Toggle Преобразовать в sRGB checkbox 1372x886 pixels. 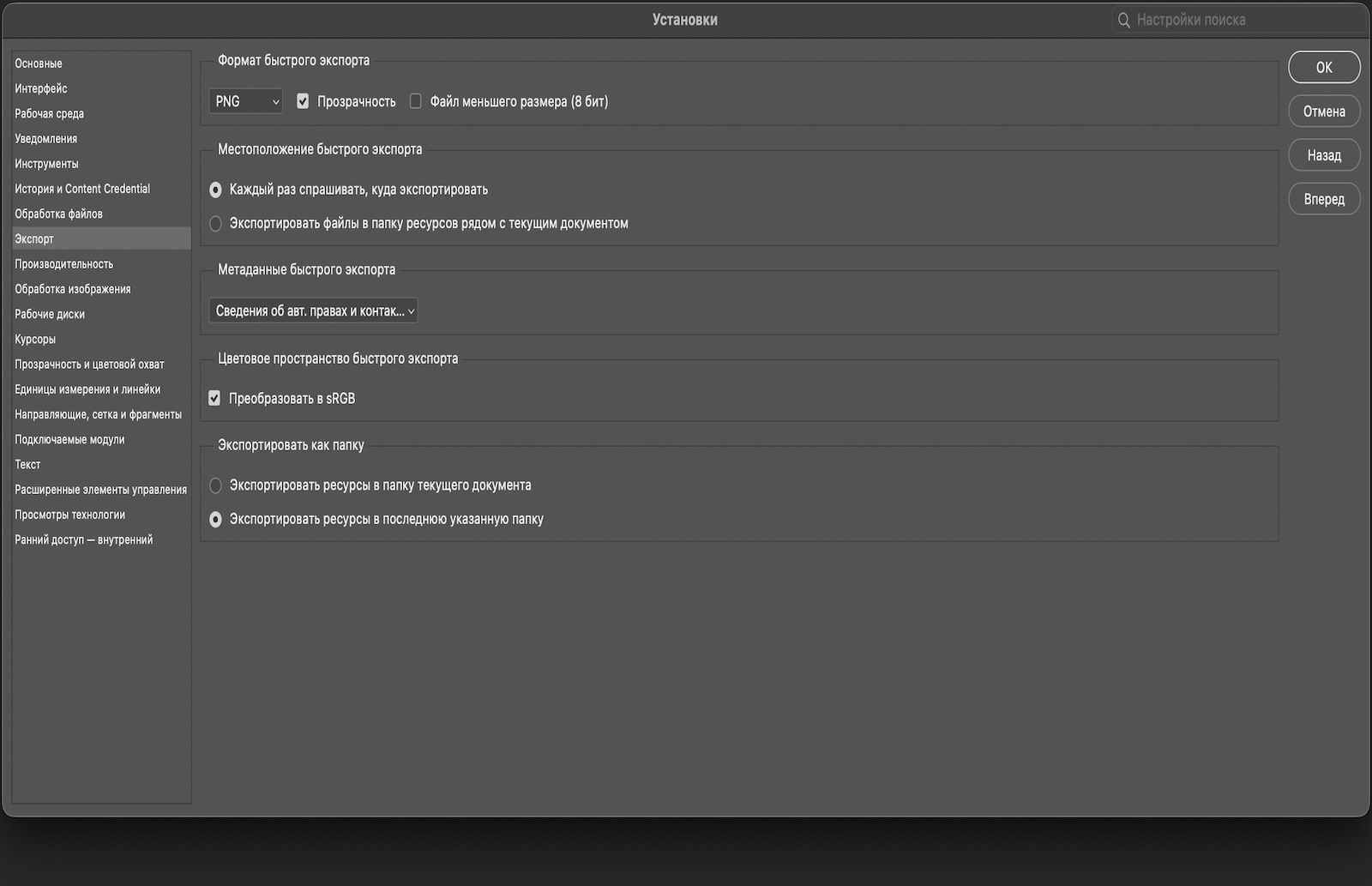tap(214, 398)
